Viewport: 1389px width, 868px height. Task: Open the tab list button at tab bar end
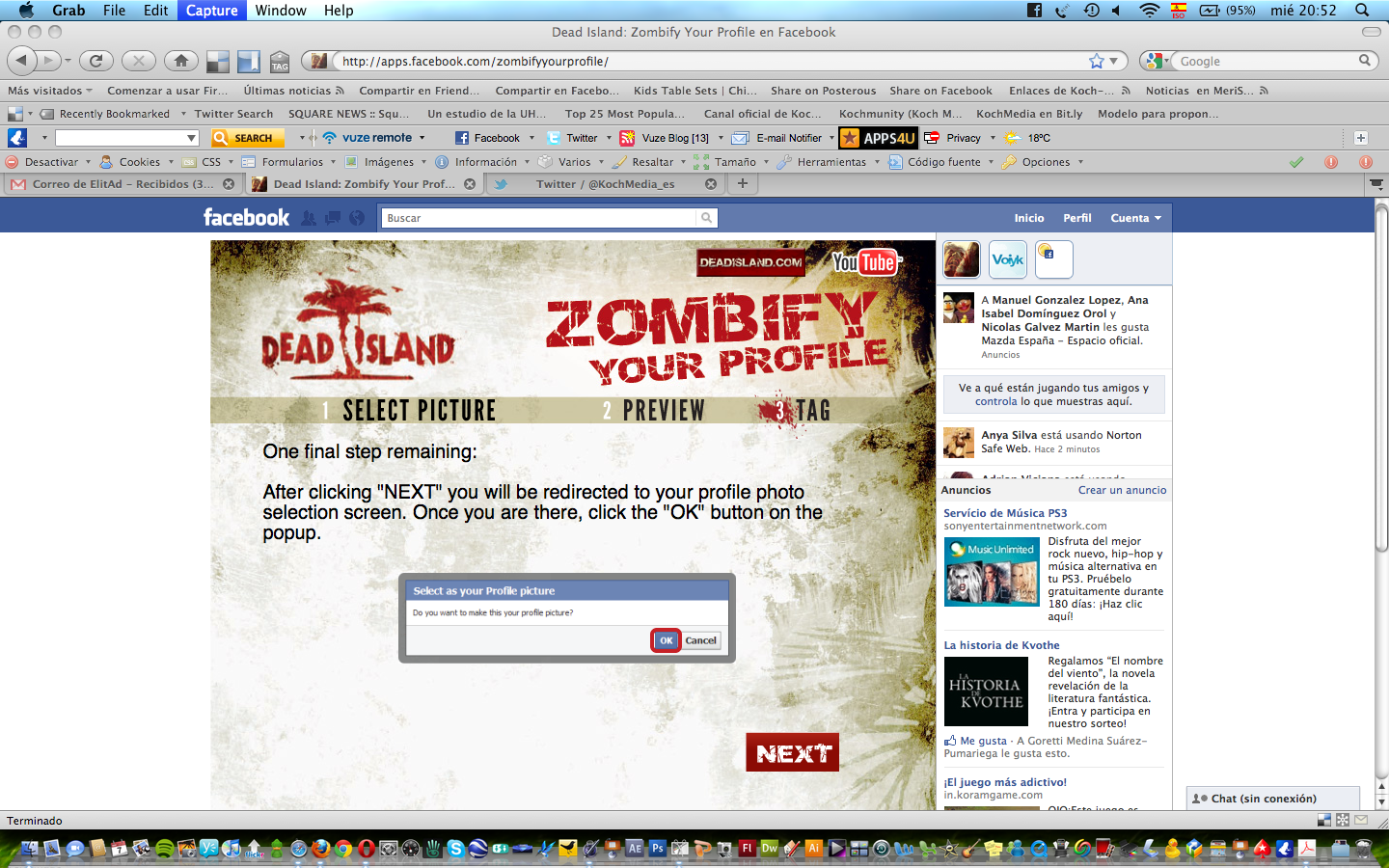pyautogui.click(x=1376, y=183)
